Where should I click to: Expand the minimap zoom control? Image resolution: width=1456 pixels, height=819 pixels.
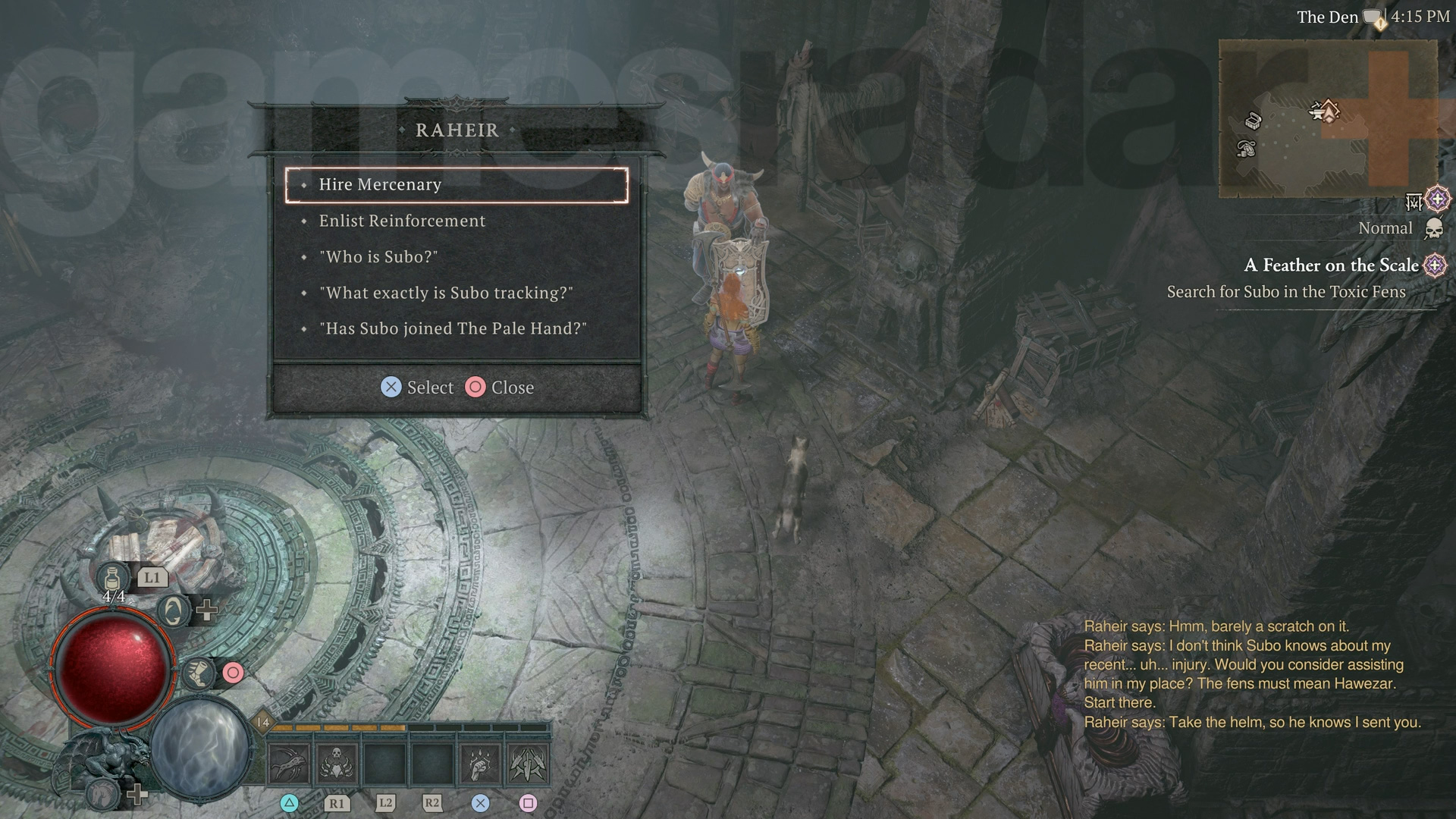coord(1437,200)
